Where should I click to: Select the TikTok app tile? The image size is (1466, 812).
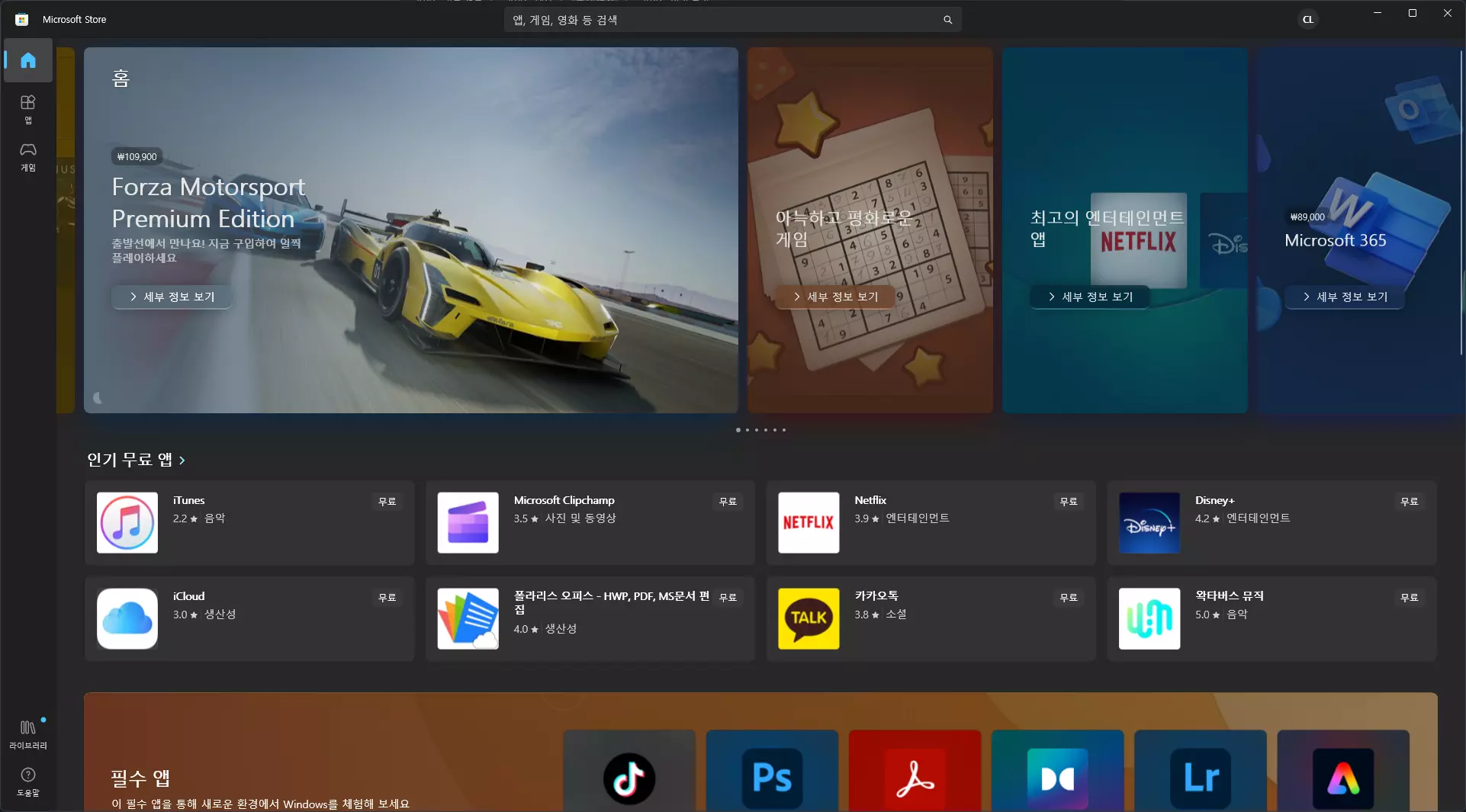coord(629,771)
